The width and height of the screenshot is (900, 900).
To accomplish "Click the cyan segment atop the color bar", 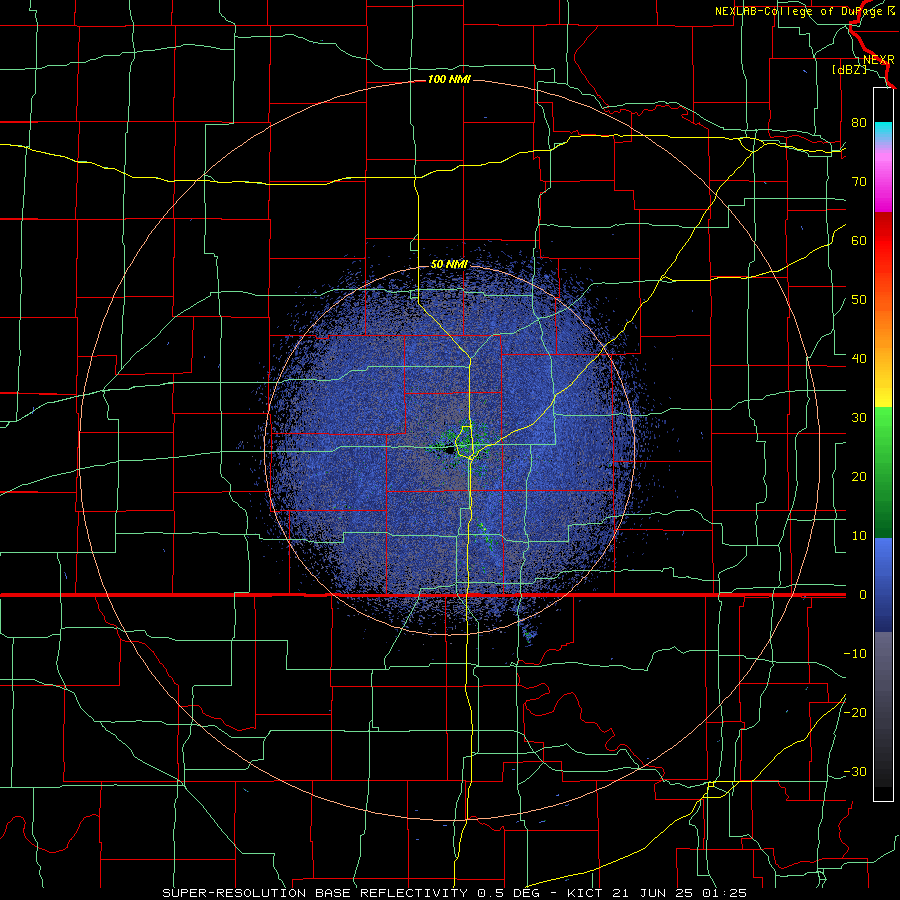I will point(883,130).
